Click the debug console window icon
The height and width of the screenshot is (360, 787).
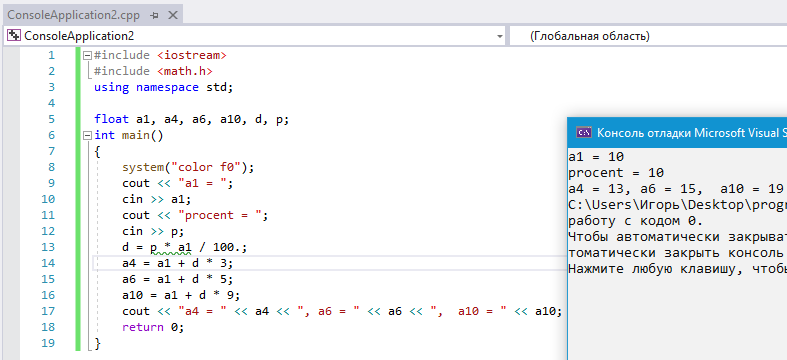click(x=583, y=133)
